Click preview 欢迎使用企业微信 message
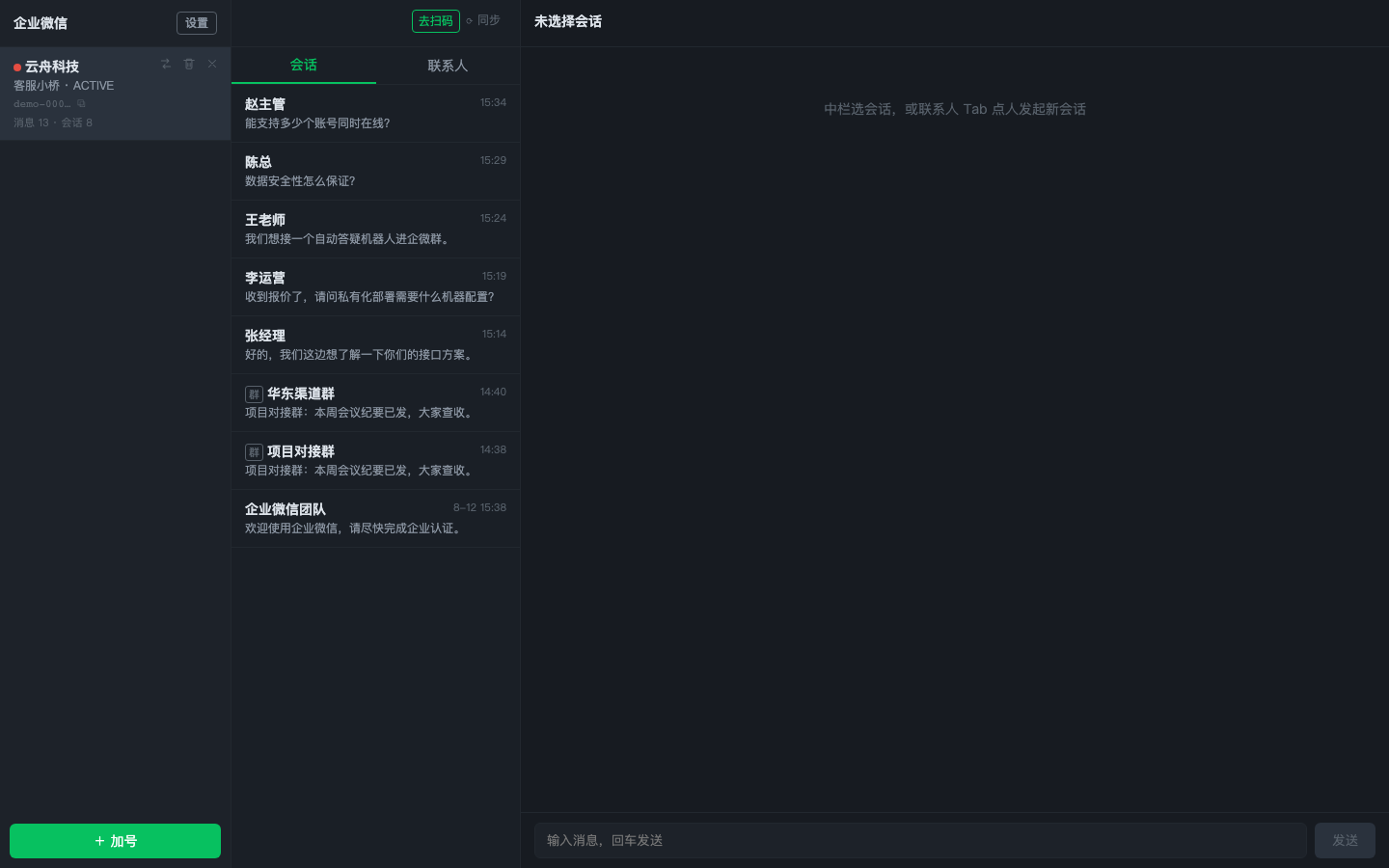 click(353, 529)
